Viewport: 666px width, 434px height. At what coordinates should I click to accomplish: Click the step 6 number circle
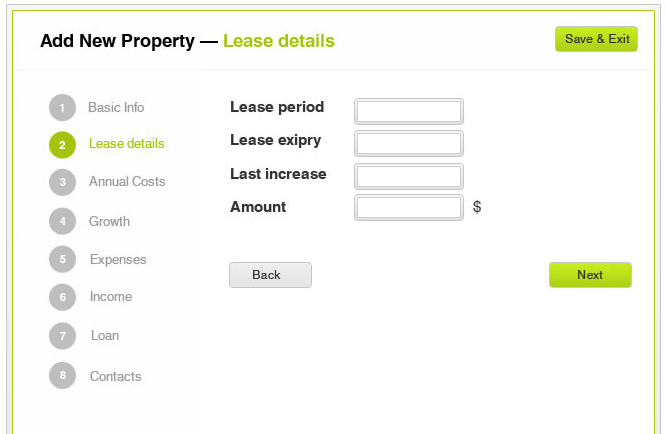(62, 297)
